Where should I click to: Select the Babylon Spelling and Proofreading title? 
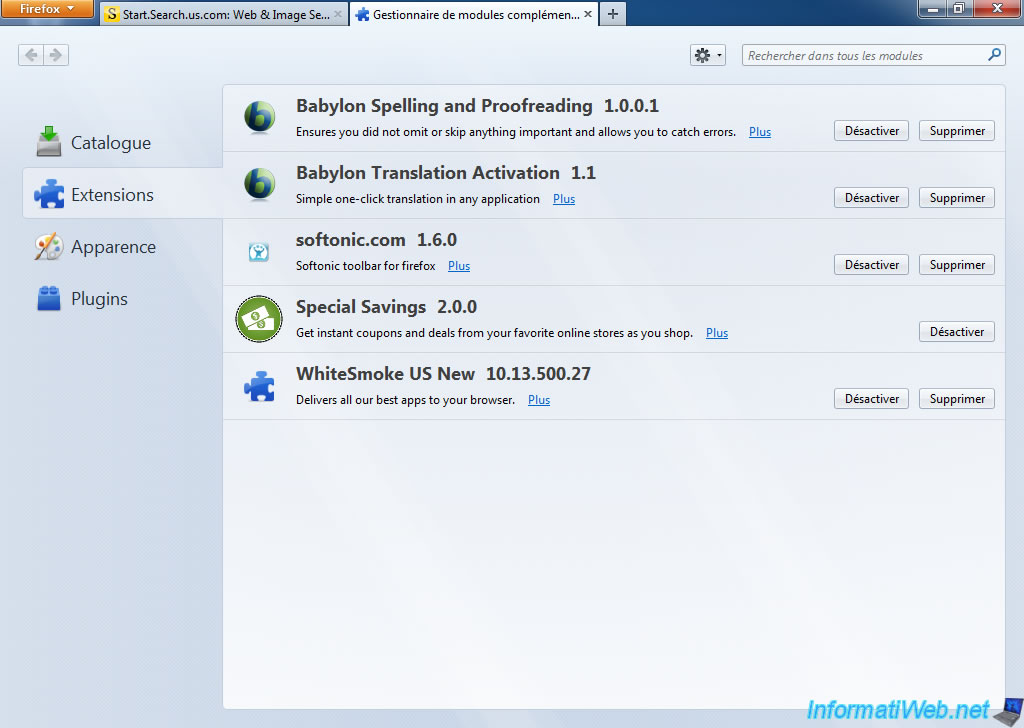click(x=444, y=106)
